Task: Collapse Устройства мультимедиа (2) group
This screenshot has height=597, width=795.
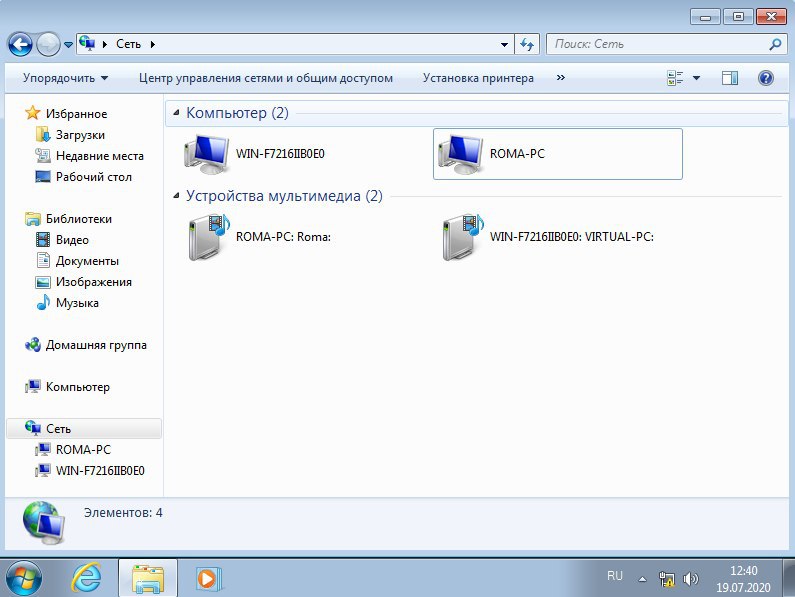Action: 176,196
